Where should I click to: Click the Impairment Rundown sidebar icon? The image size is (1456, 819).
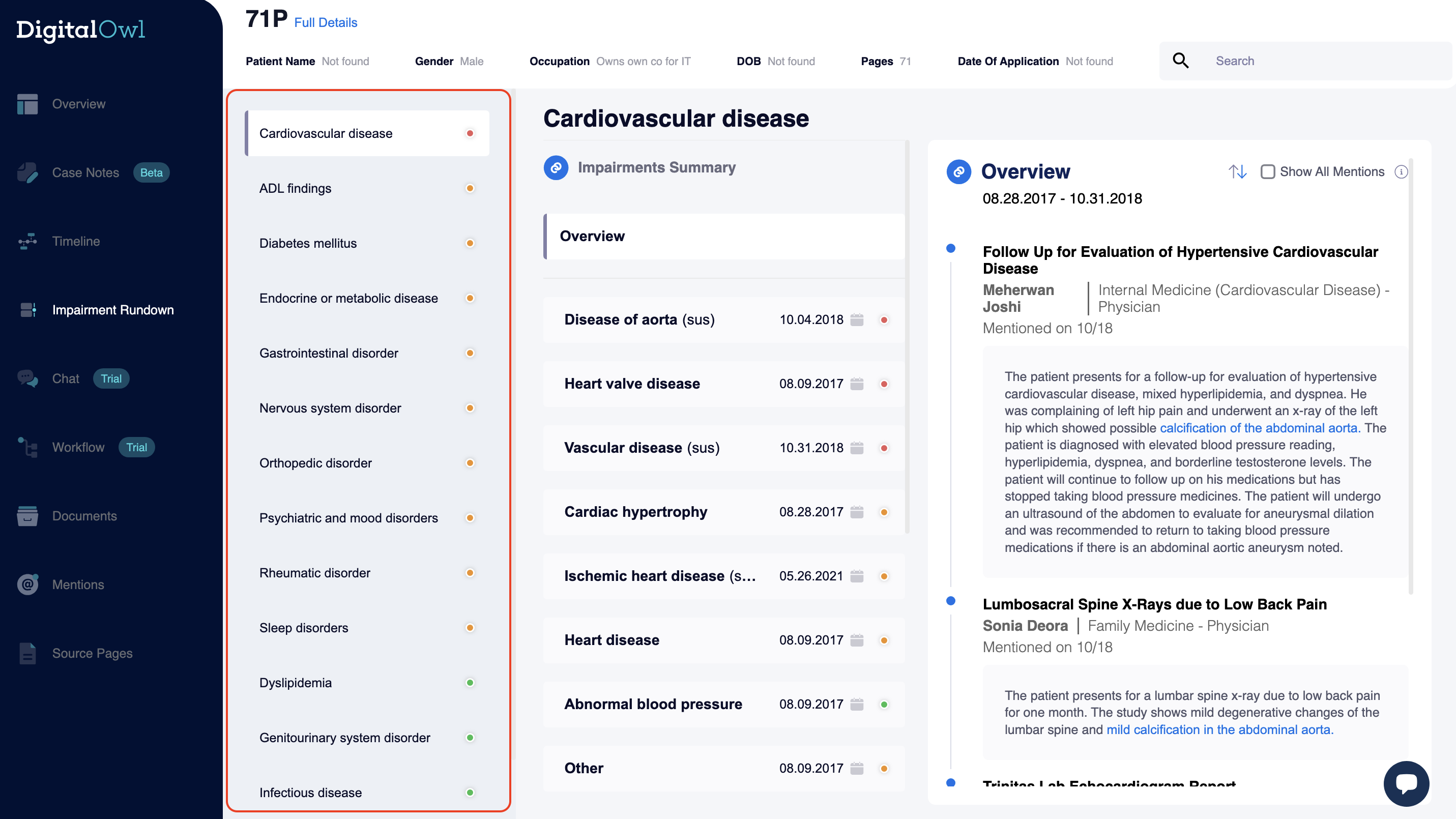pyautogui.click(x=27, y=310)
